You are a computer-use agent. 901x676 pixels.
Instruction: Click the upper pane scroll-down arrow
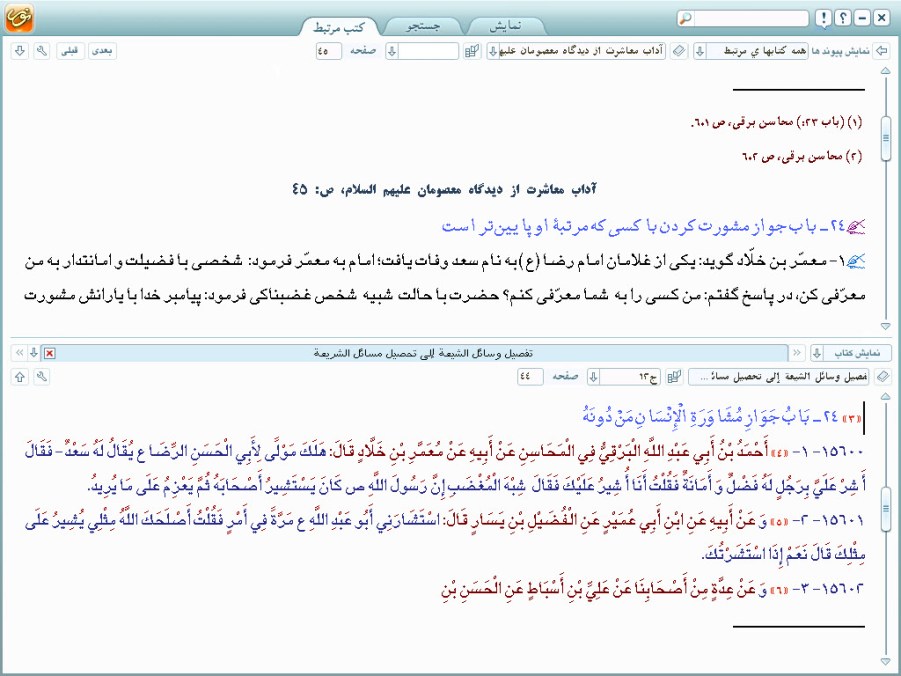pos(885,326)
